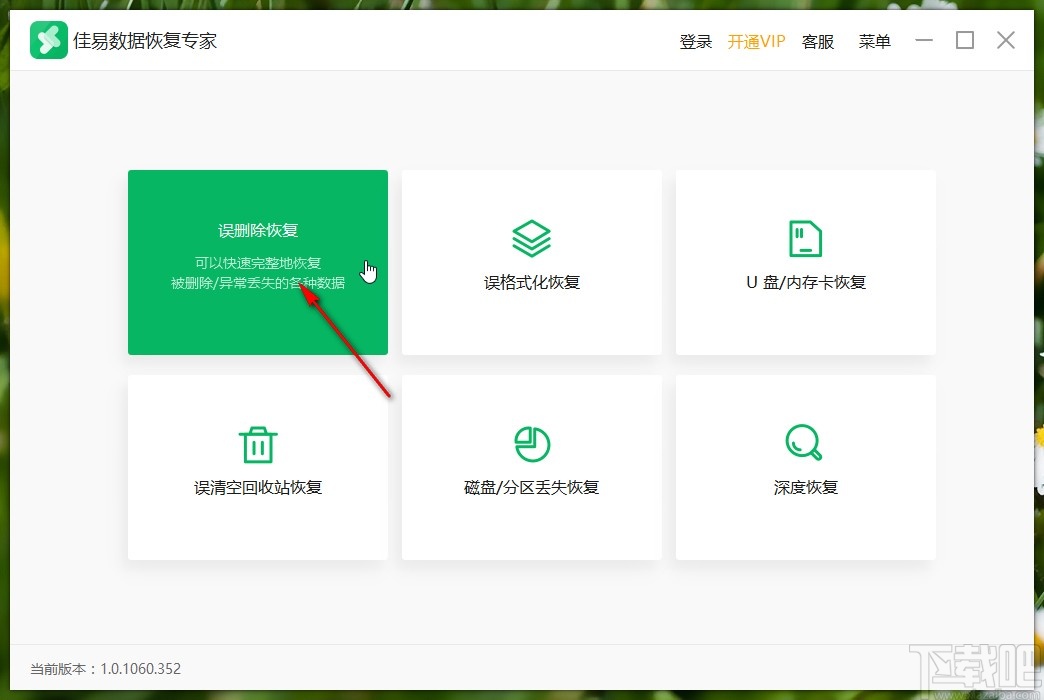The height and width of the screenshot is (700, 1044).
Task: Close the recovery app window
Action: (x=1006, y=40)
